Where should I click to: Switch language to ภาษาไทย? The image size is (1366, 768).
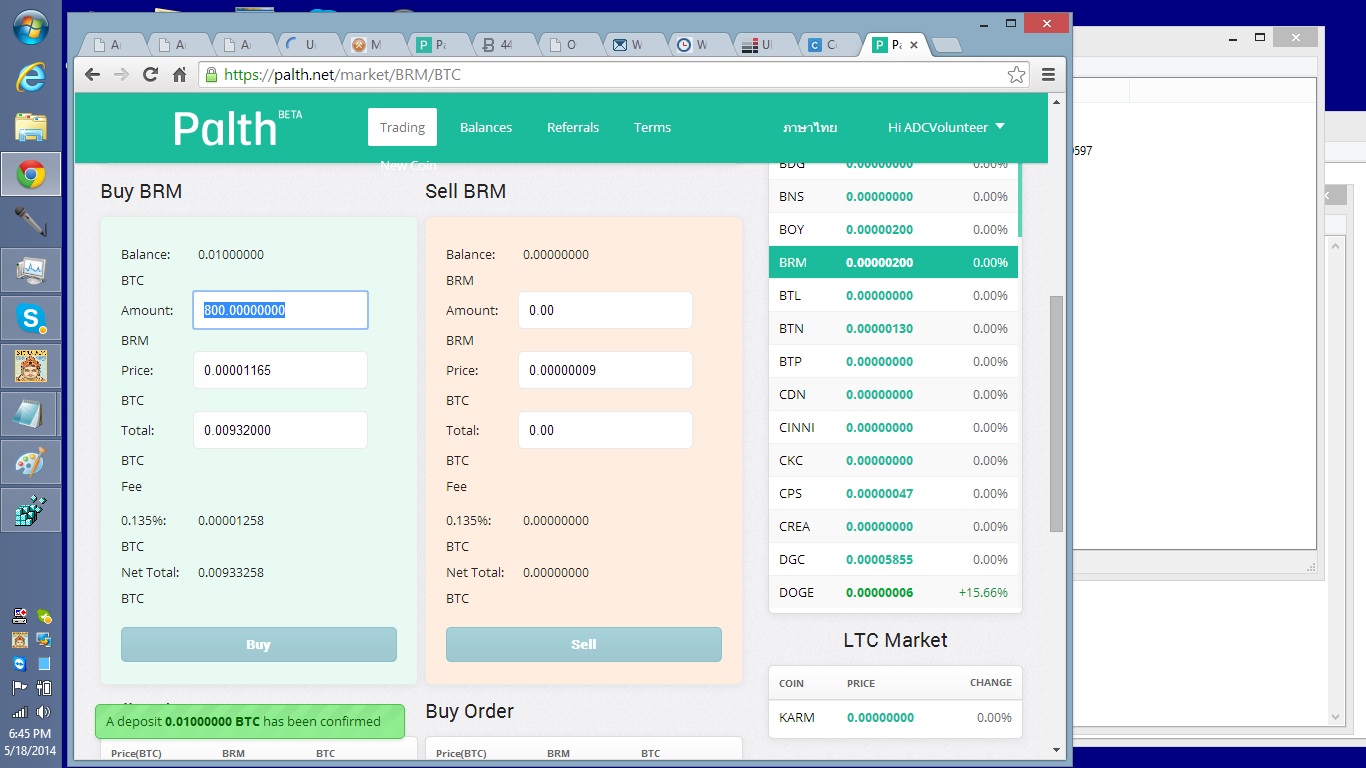(x=810, y=127)
